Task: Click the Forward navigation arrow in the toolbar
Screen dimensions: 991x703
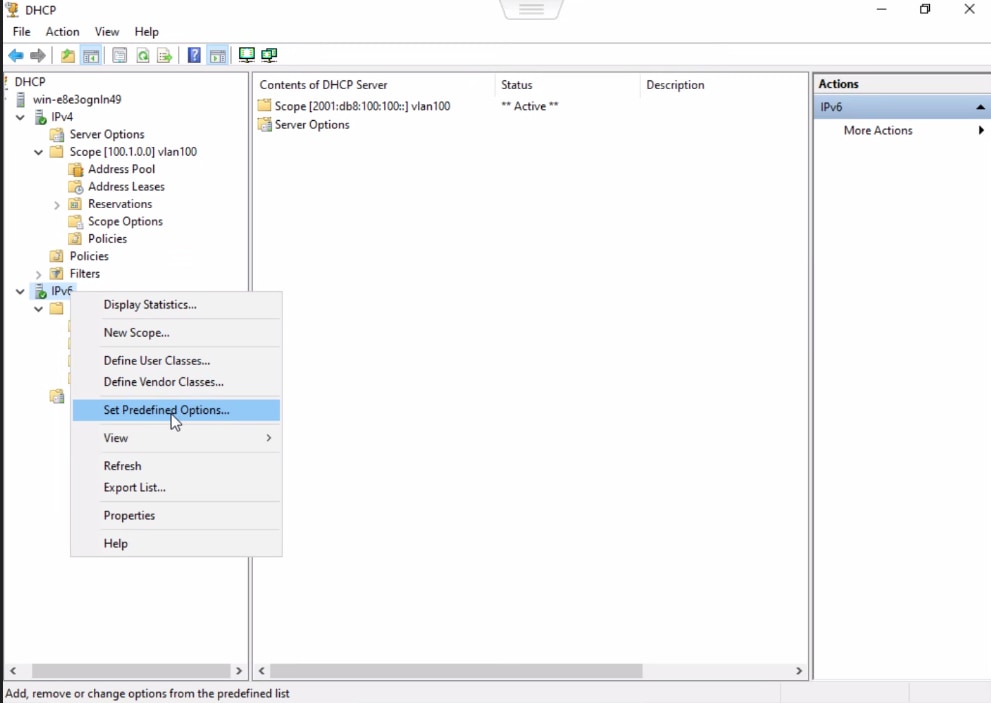Action: 38,55
